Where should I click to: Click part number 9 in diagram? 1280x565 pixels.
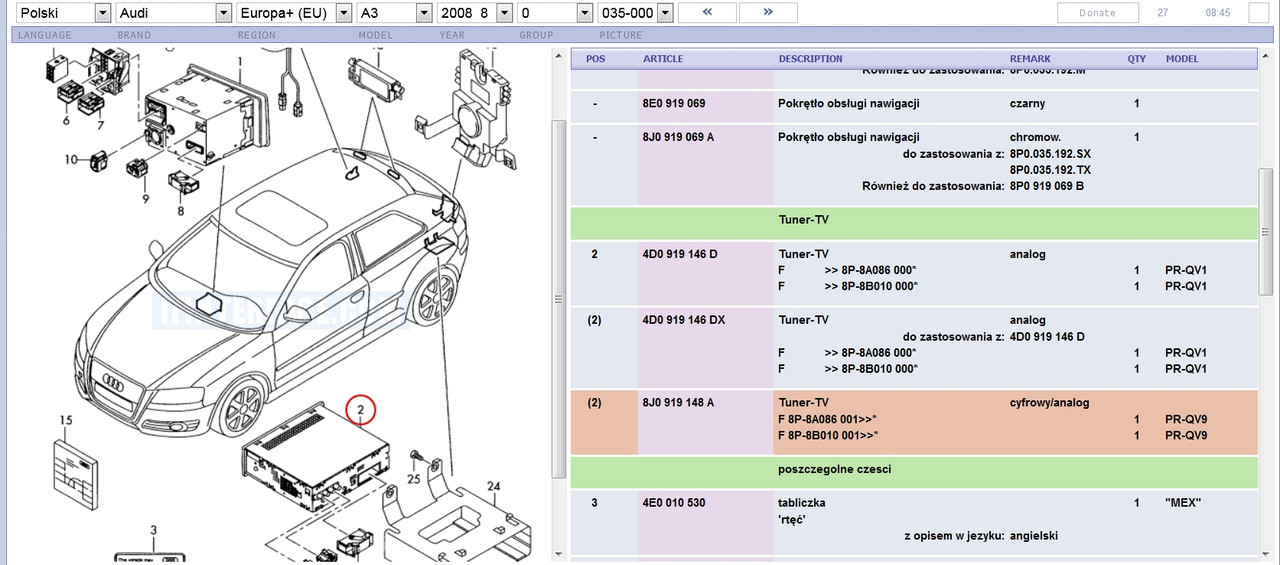[x=145, y=199]
